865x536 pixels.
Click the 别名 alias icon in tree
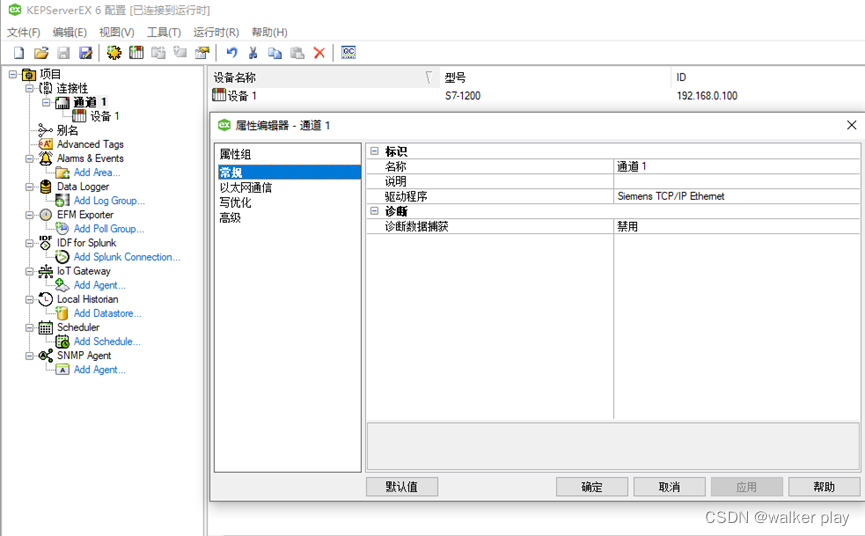[x=46, y=131]
